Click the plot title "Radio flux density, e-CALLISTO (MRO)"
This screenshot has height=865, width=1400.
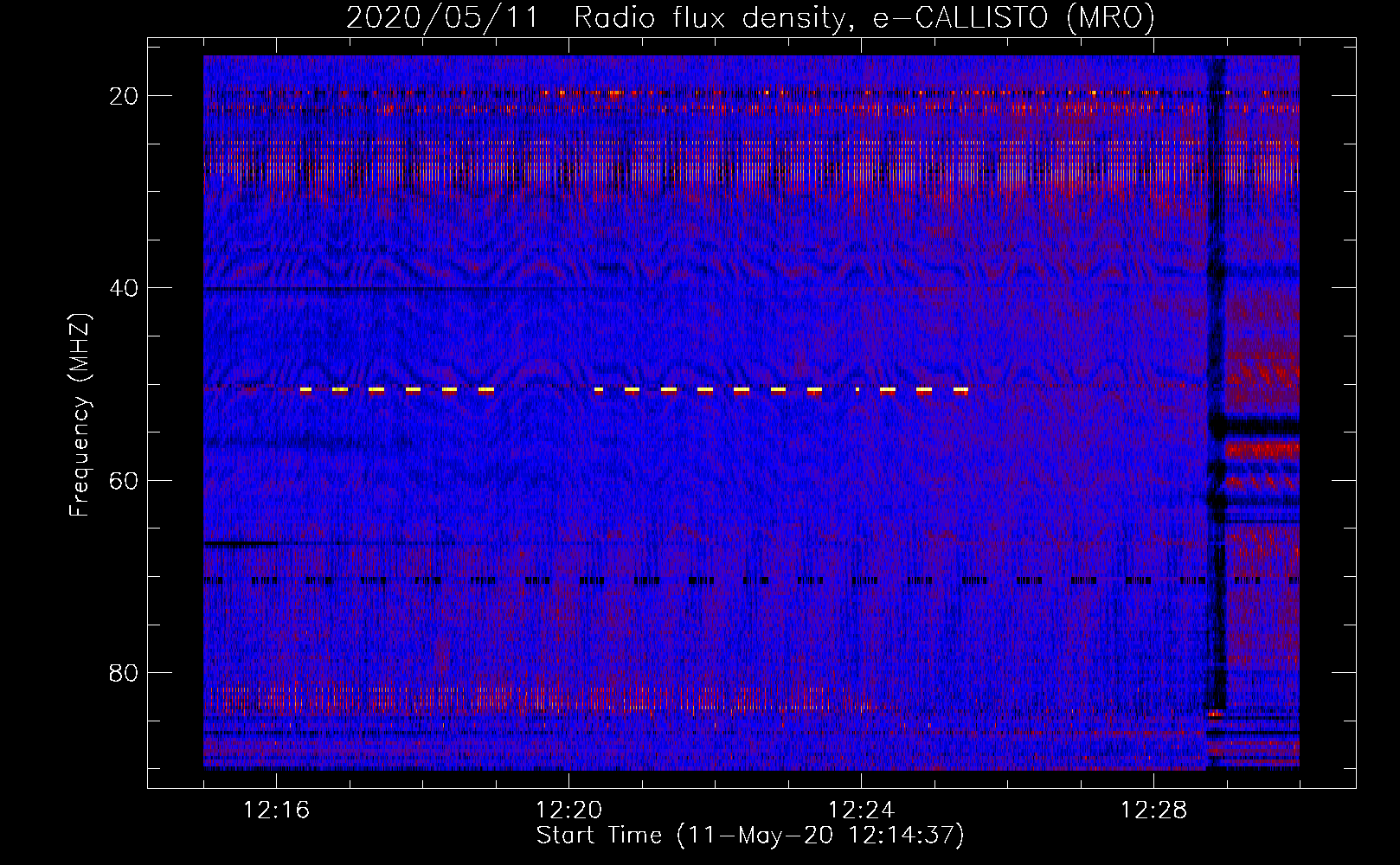pyautogui.click(x=864, y=18)
